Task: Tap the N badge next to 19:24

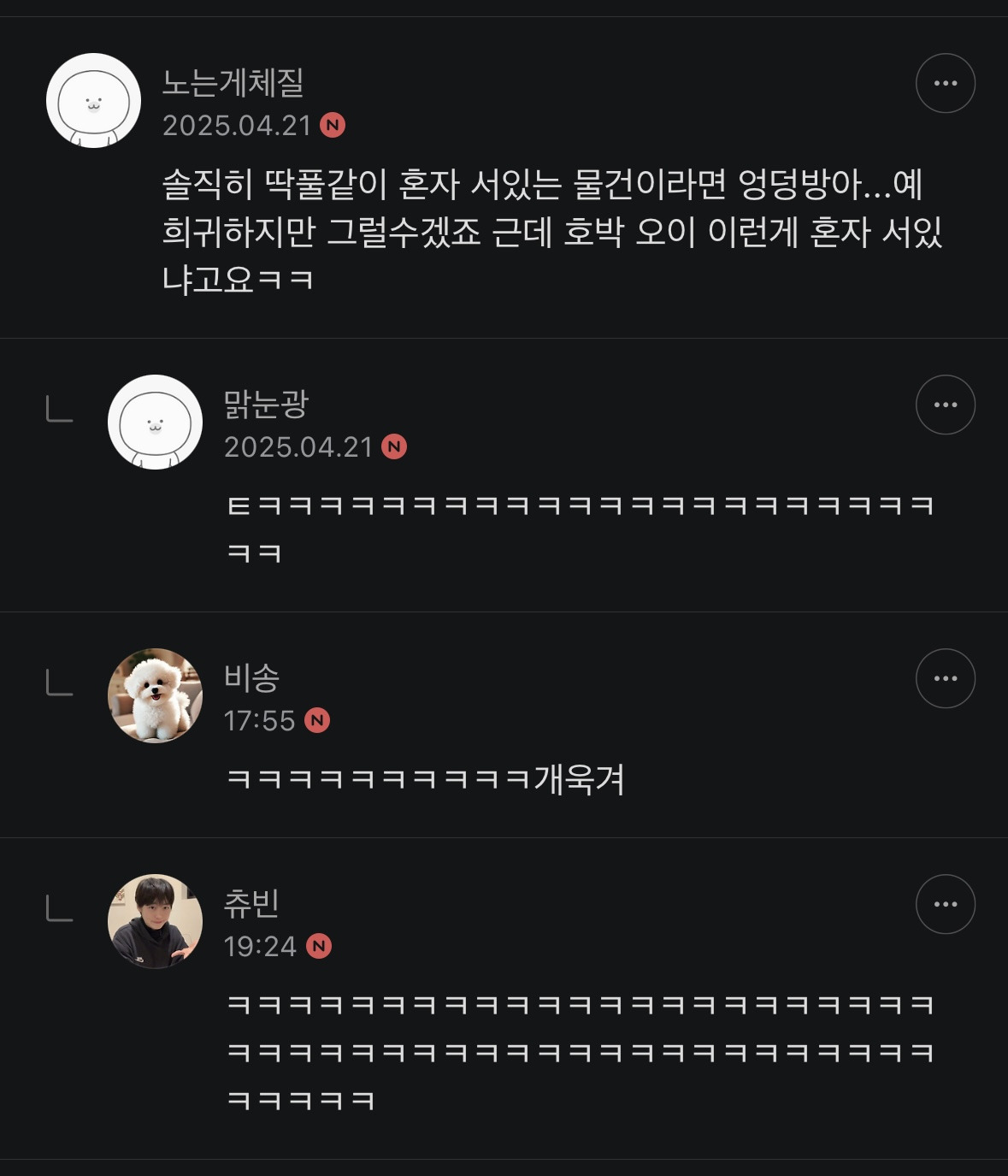Action: click(319, 946)
